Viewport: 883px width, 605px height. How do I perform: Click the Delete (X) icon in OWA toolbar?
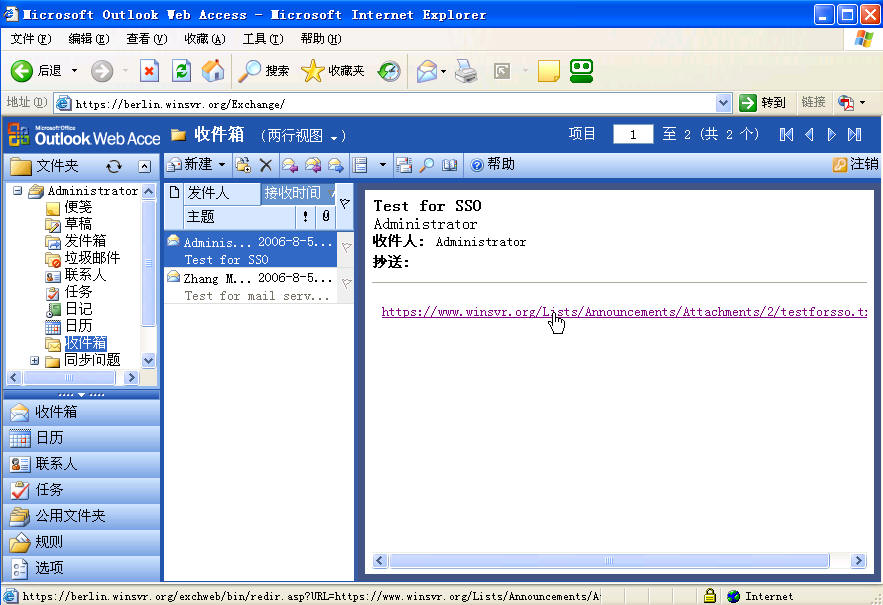266,165
